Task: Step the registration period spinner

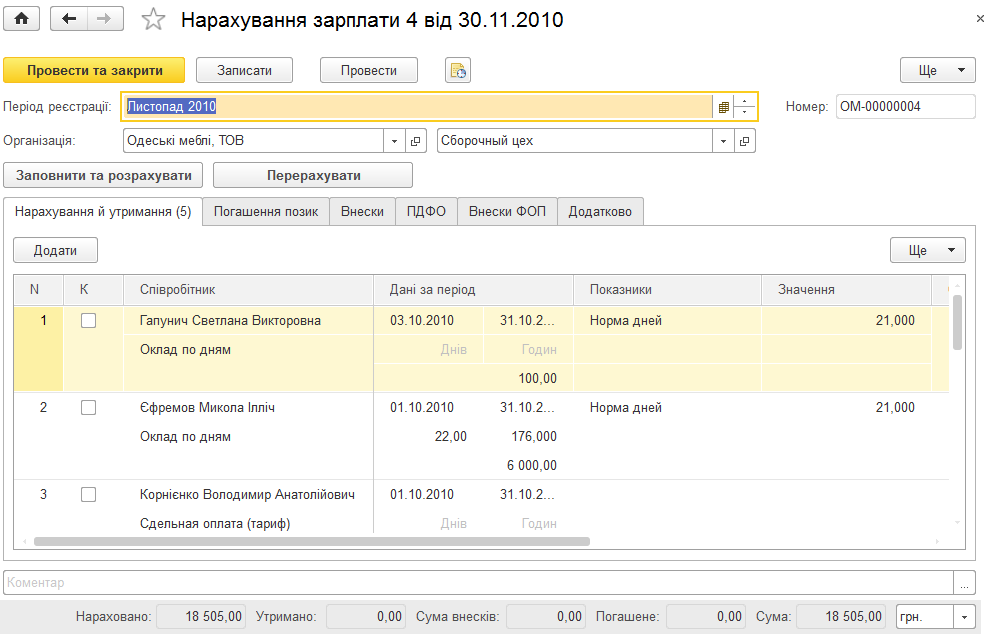Action: pos(744,106)
